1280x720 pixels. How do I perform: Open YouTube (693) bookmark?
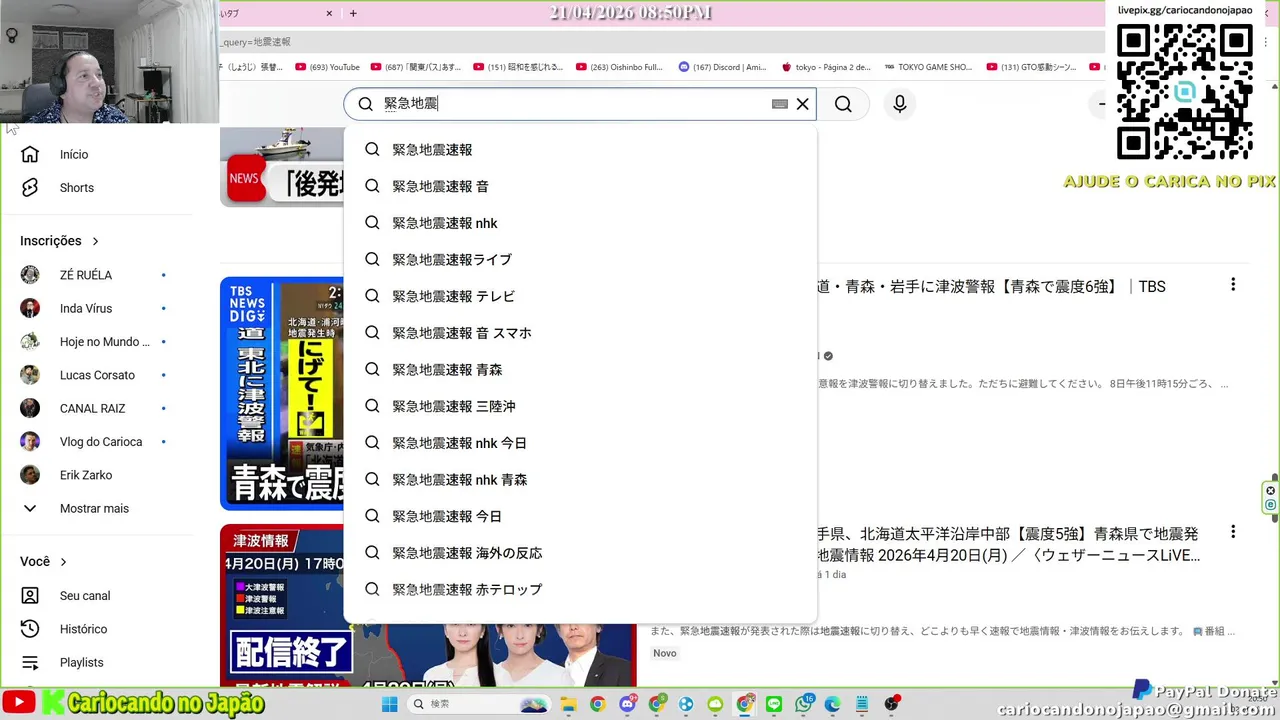327,67
